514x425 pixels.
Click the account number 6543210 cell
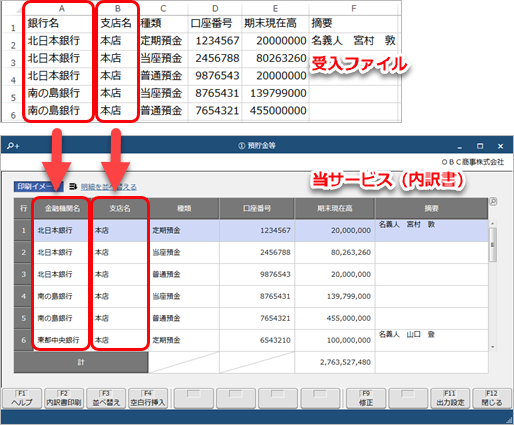(x=257, y=340)
